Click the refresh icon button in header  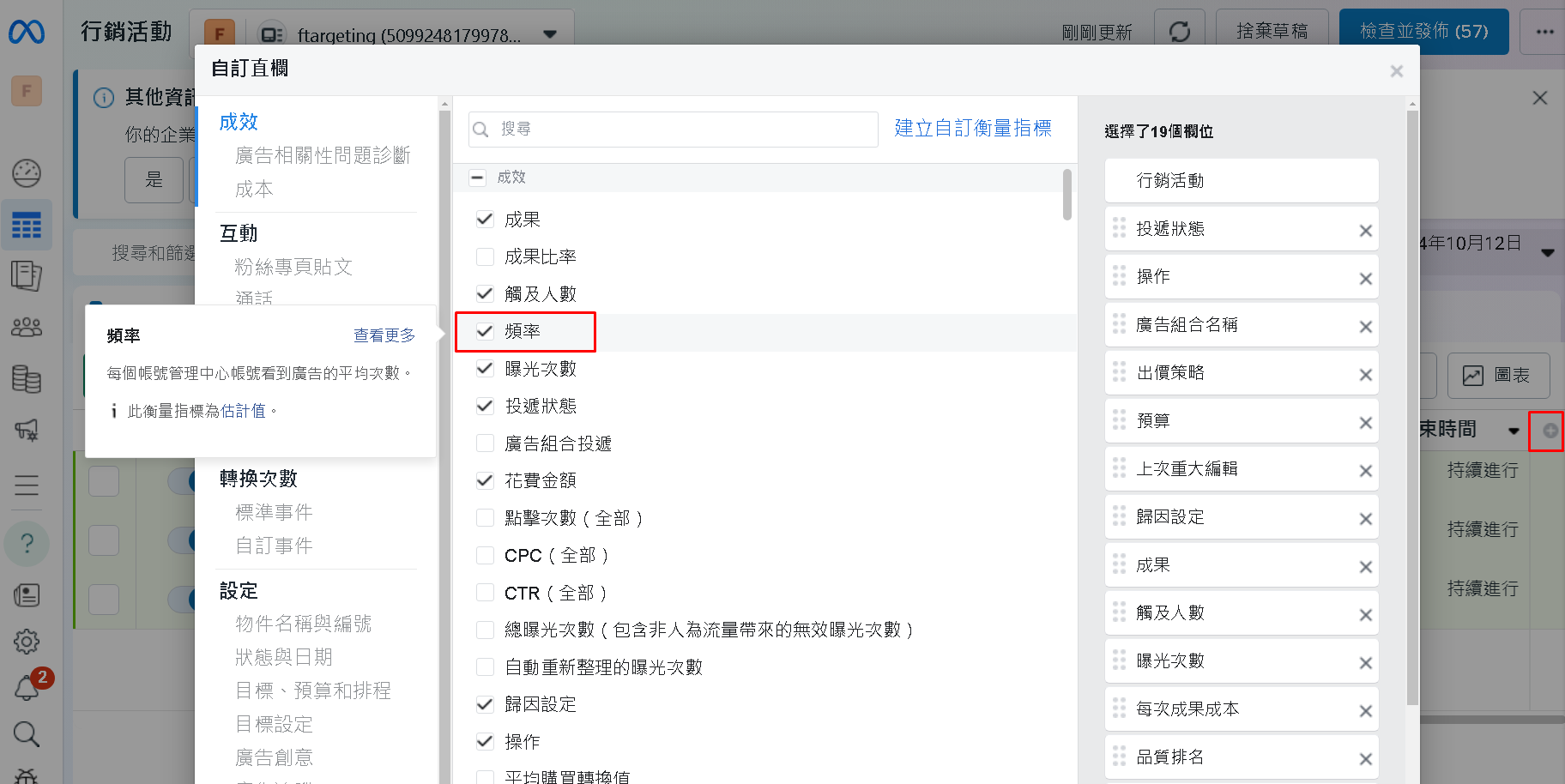coord(1180,32)
